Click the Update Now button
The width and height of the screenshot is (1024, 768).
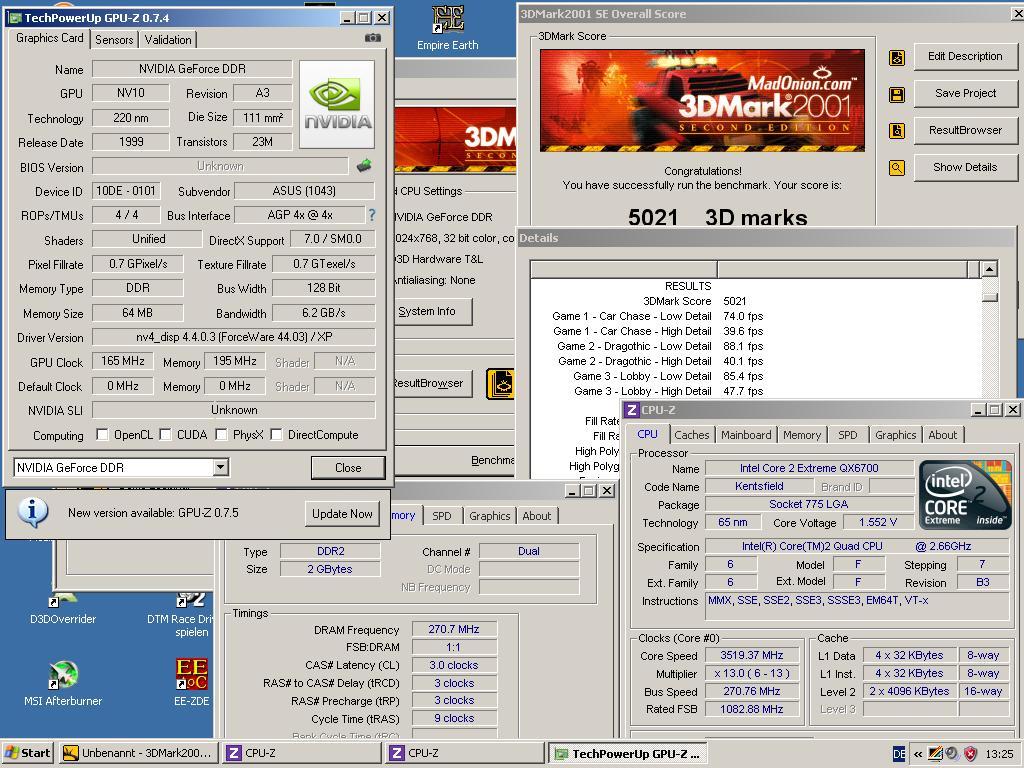[342, 513]
